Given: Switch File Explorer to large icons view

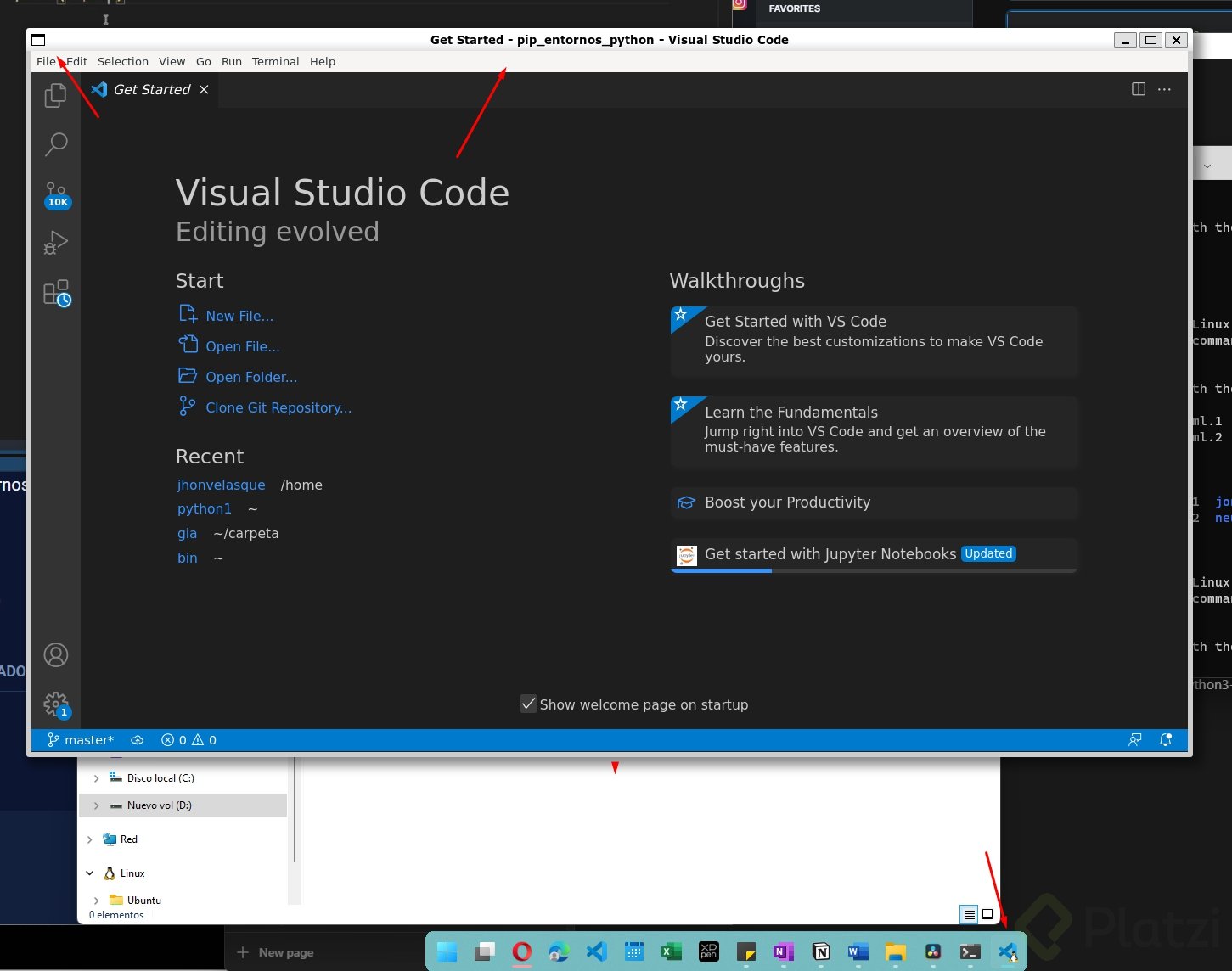Looking at the screenshot, I should click(987, 914).
